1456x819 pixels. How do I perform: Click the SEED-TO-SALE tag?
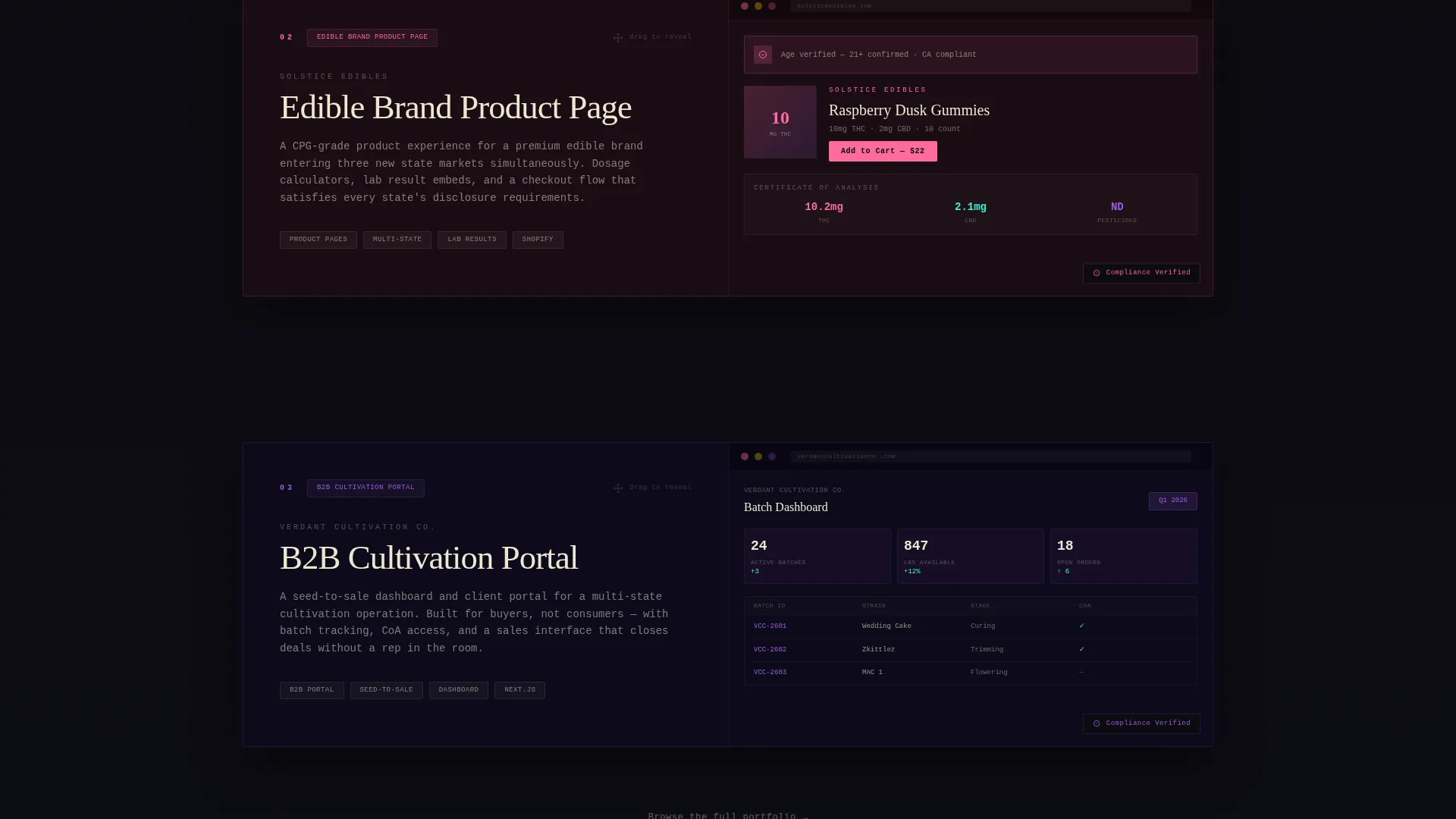pyautogui.click(x=387, y=690)
